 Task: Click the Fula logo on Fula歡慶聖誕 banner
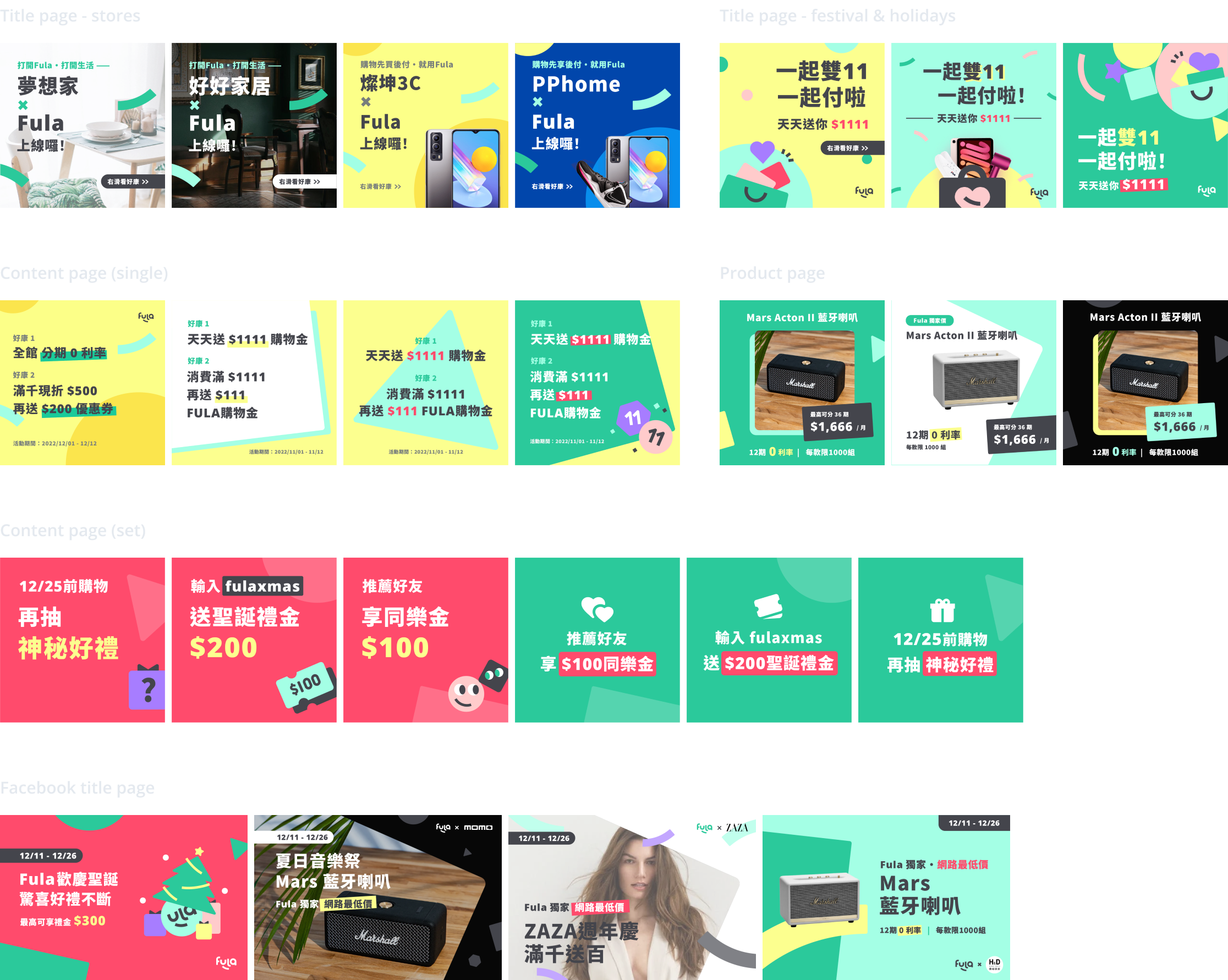(x=226, y=962)
